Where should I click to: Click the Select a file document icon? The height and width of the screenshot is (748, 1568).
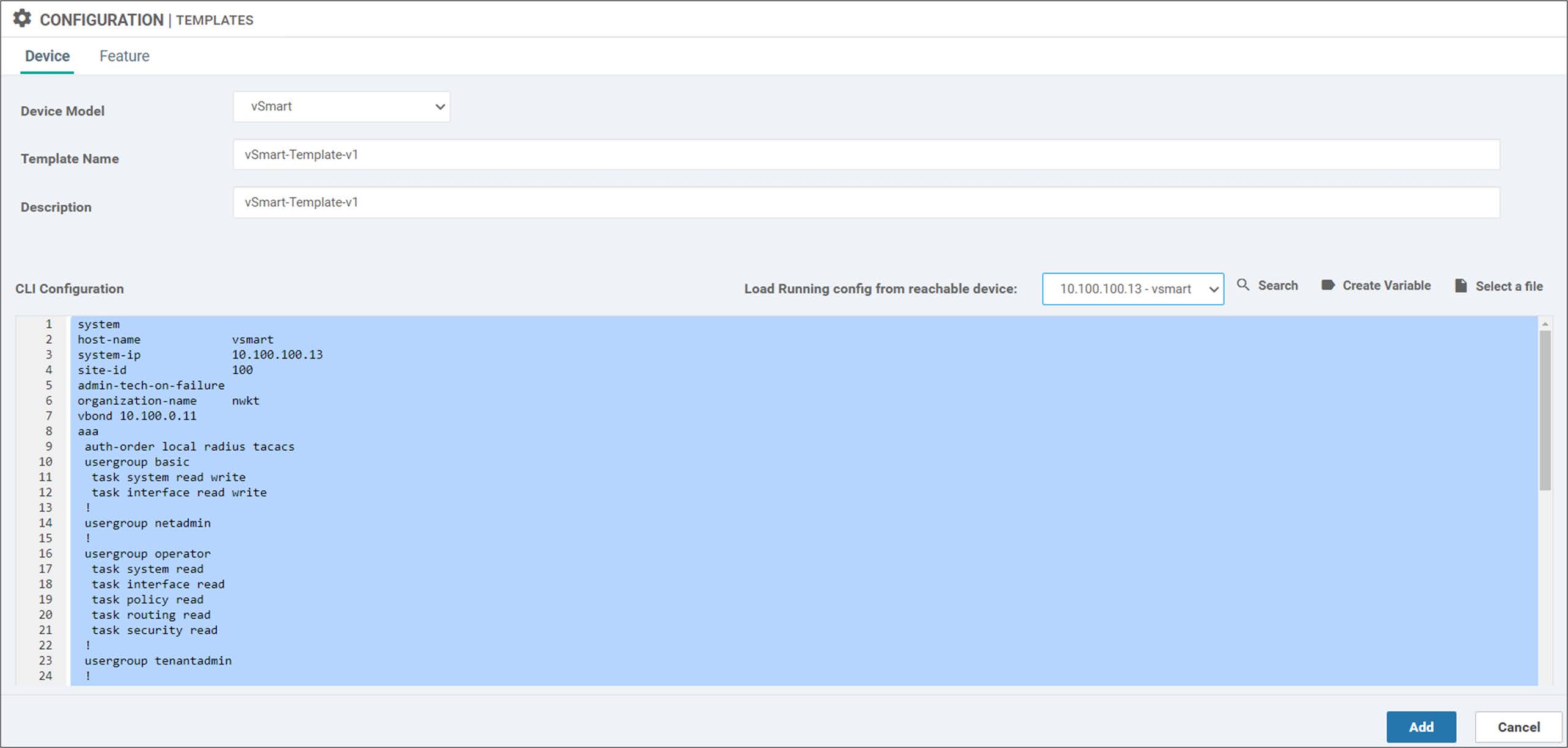point(1460,285)
